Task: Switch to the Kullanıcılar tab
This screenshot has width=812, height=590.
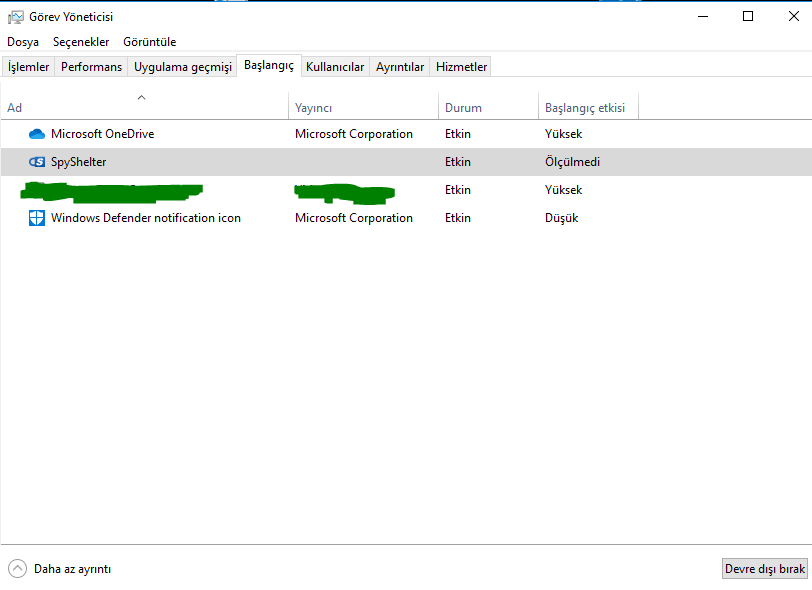Action: pyautogui.click(x=335, y=67)
